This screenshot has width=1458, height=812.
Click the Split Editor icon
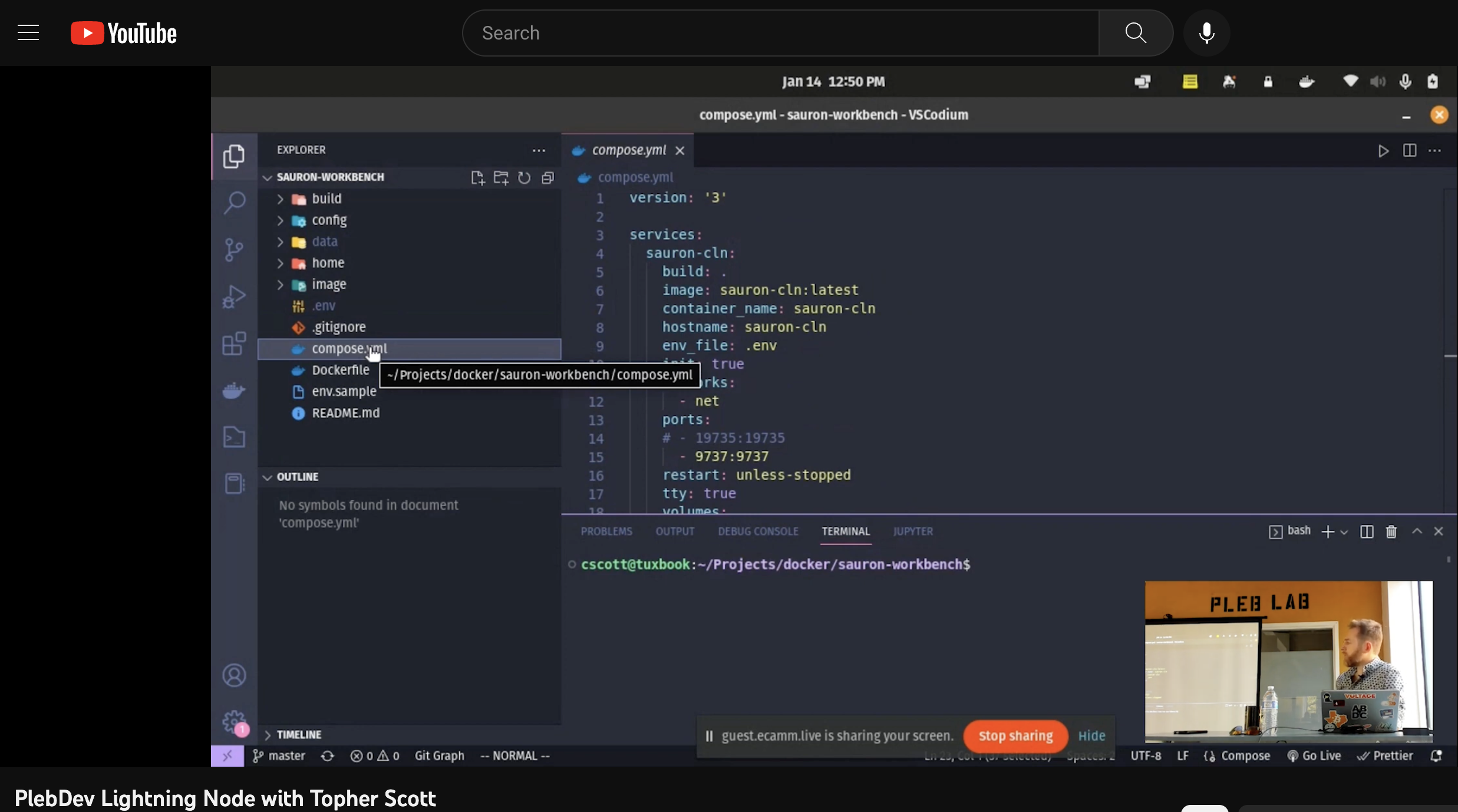pos(1409,151)
